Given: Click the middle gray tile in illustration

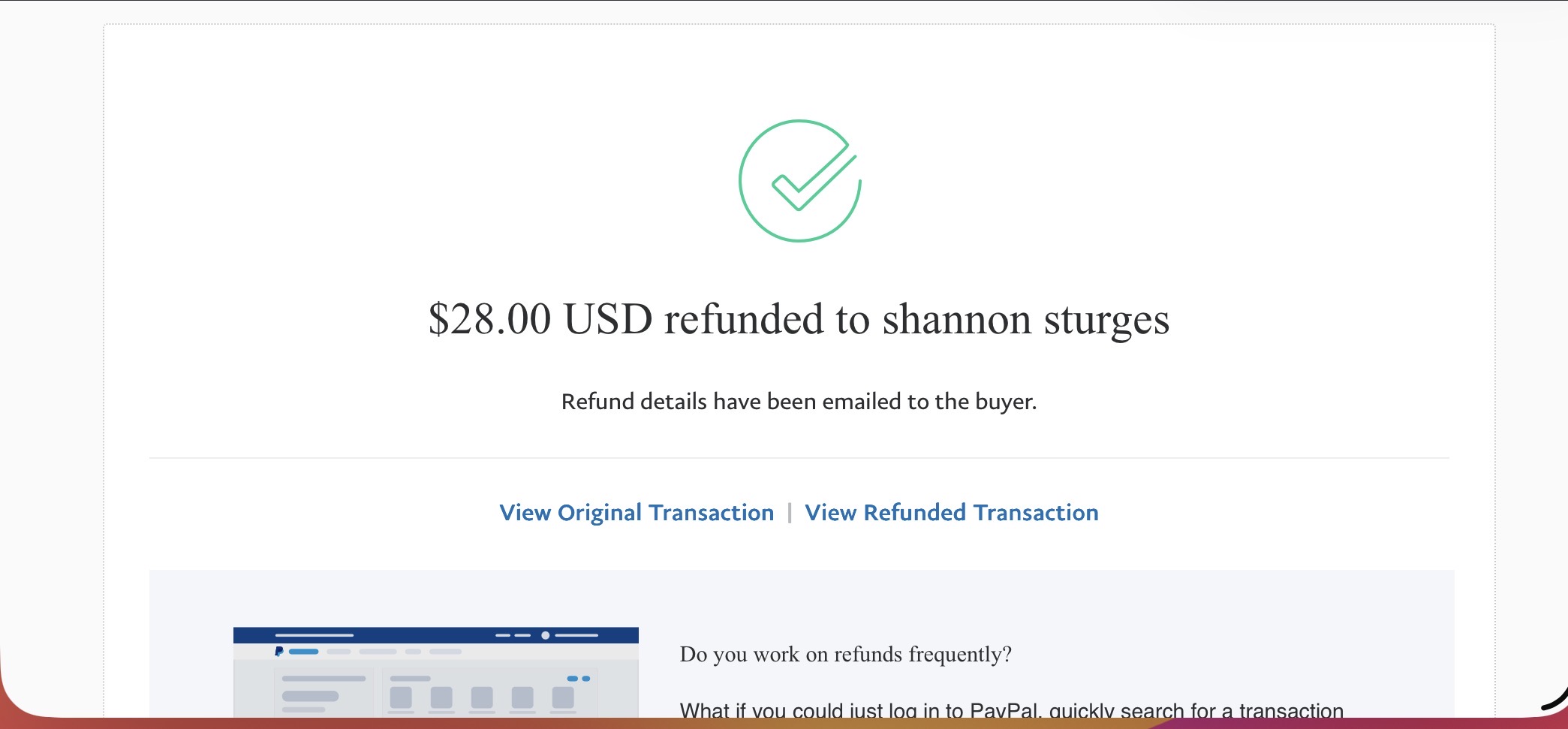Looking at the screenshot, I should click(x=482, y=697).
